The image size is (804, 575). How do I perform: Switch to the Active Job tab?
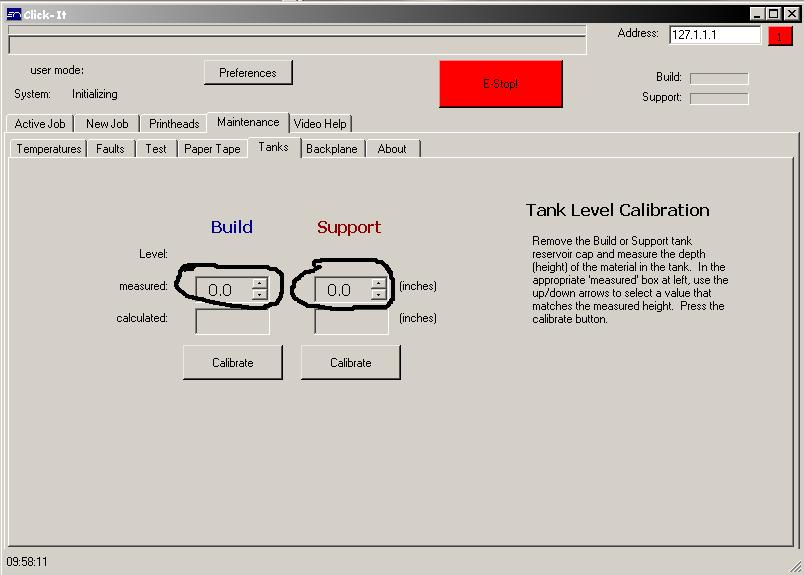40,124
